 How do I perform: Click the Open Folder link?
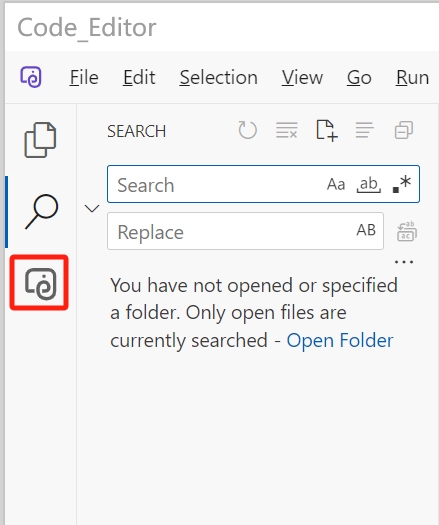(x=340, y=341)
